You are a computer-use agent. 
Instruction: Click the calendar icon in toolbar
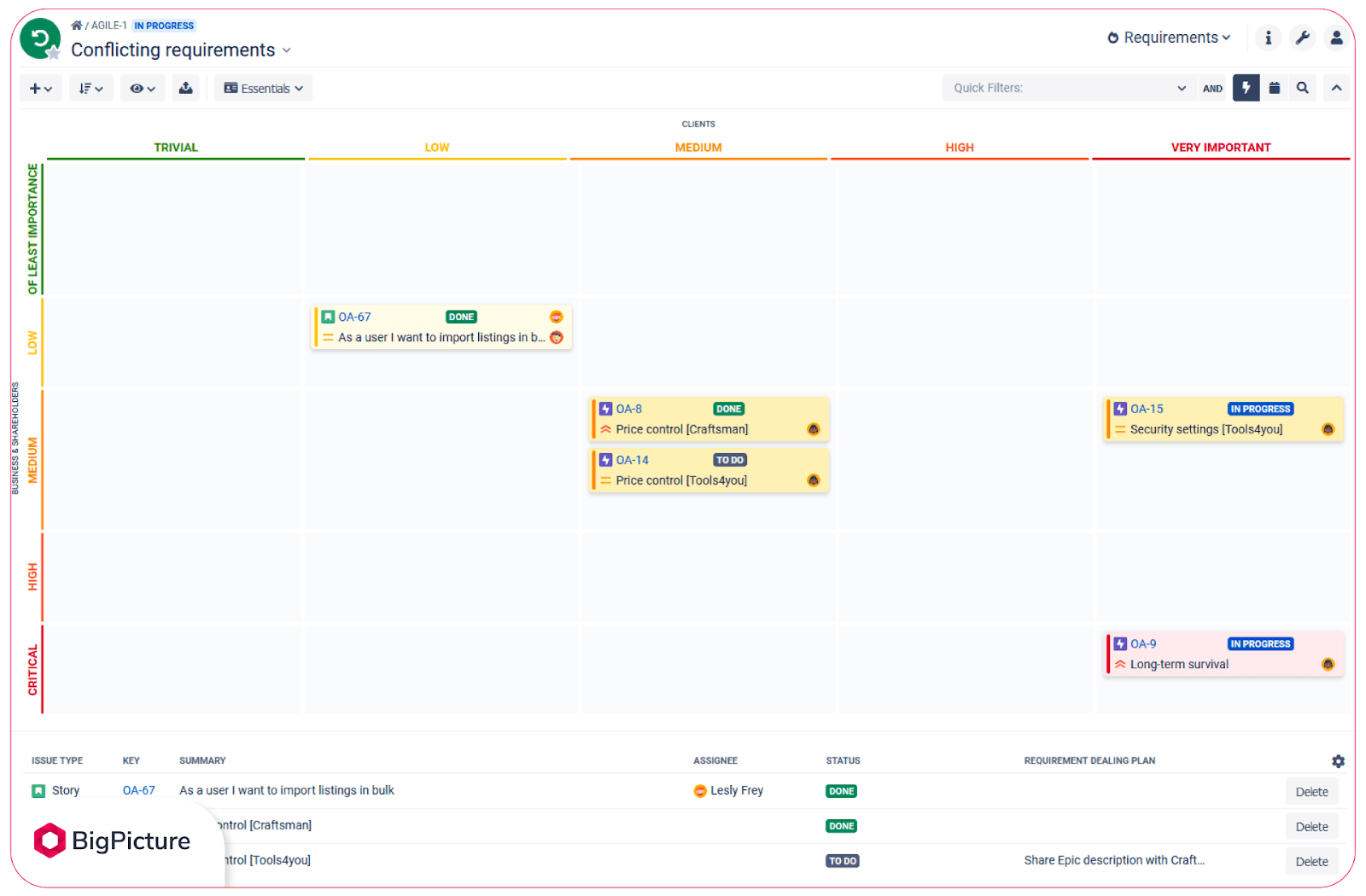(x=1275, y=88)
